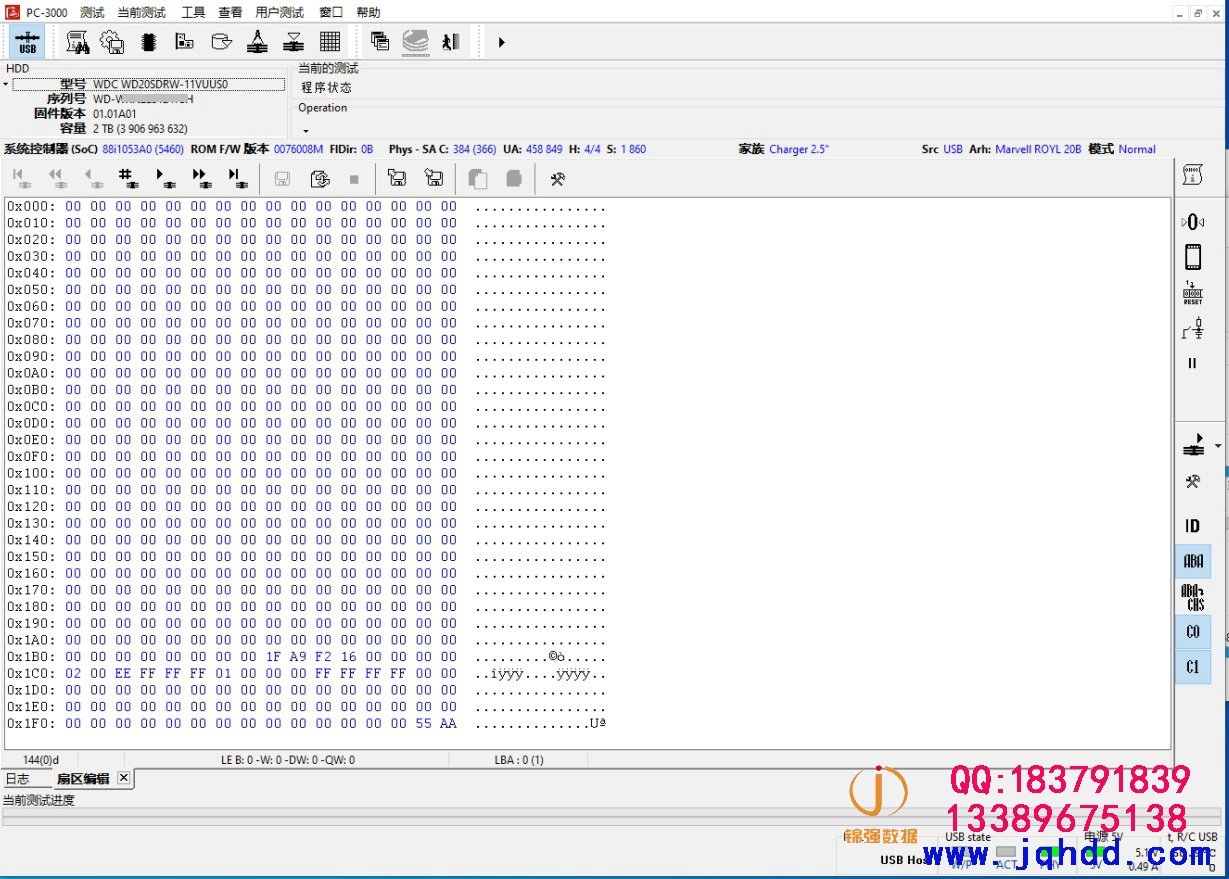Click the hourglass surface scan icon

tap(294, 42)
